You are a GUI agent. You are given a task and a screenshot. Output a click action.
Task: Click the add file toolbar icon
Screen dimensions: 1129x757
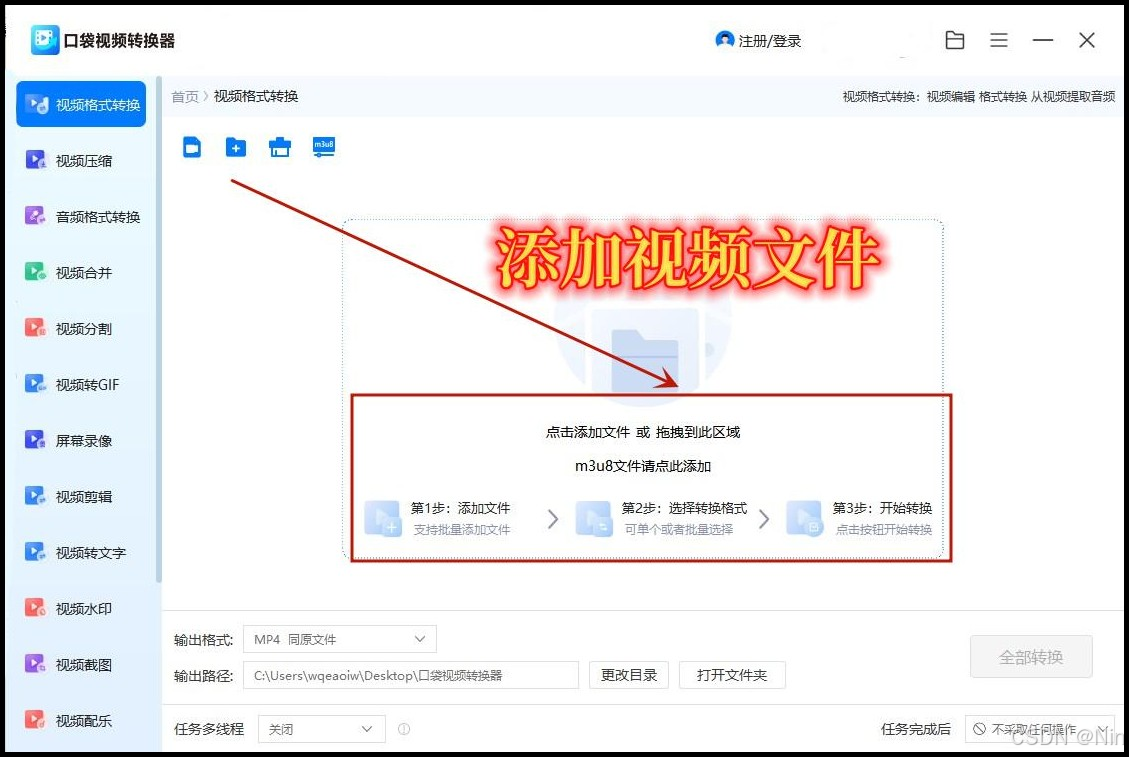pyautogui.click(x=192, y=147)
